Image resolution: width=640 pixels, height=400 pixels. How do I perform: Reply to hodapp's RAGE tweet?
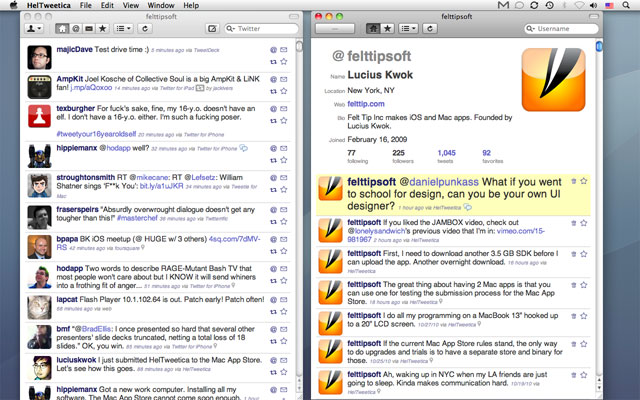click(x=273, y=269)
